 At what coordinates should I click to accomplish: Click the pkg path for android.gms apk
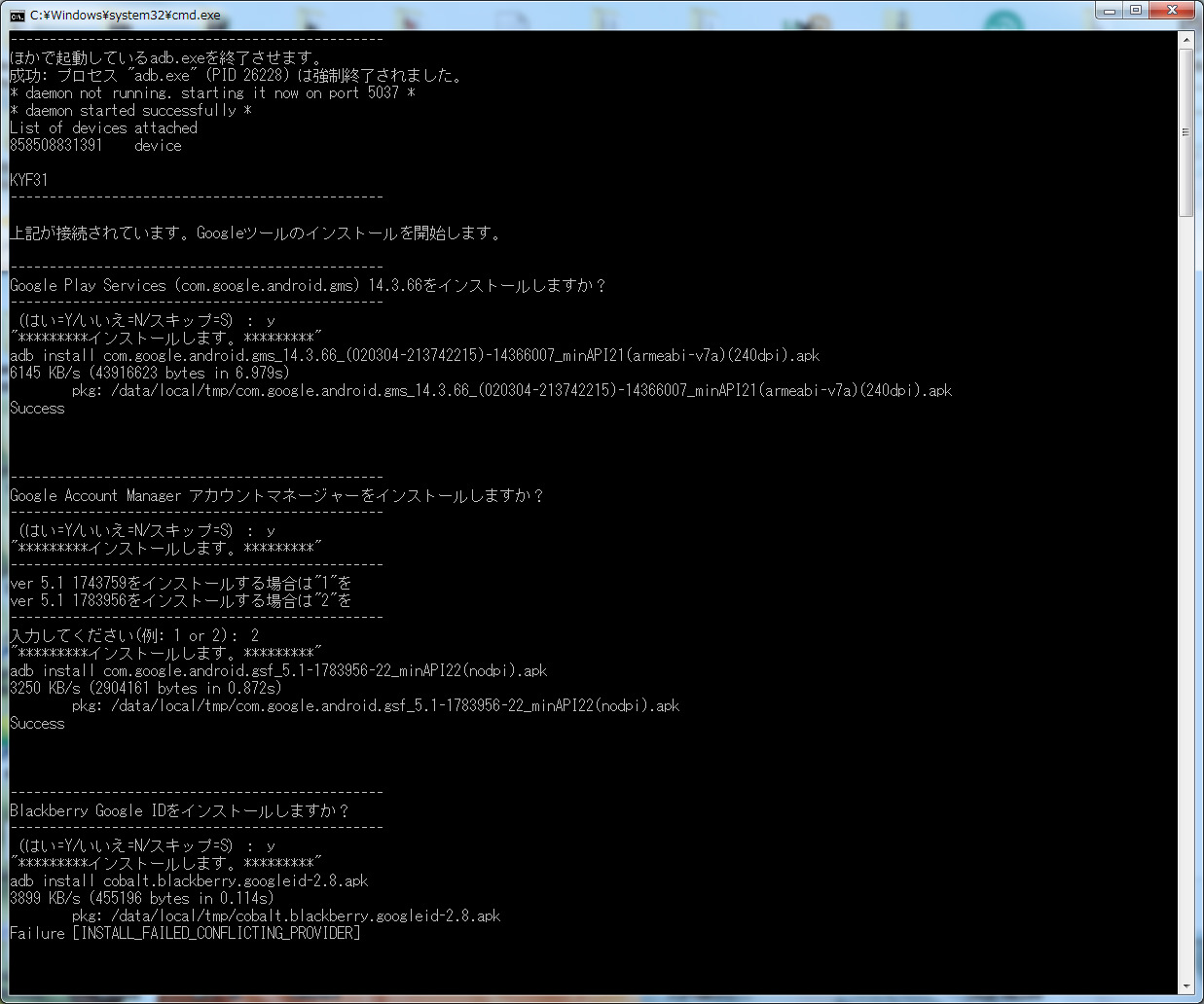512,390
